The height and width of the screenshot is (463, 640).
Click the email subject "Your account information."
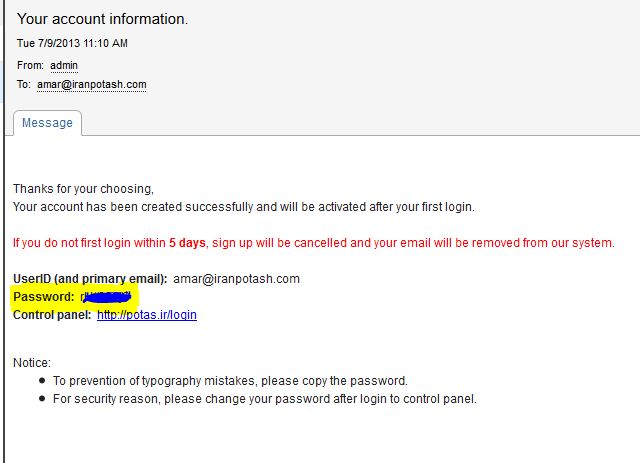102,19
